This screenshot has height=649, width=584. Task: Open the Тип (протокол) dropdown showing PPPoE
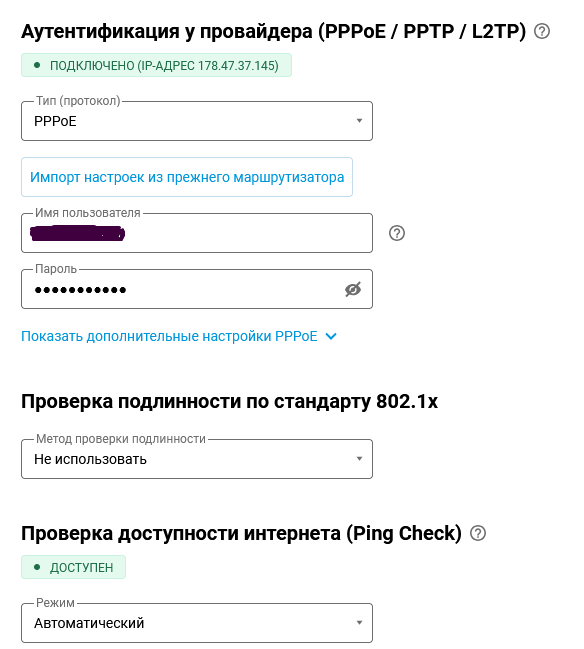point(197,121)
